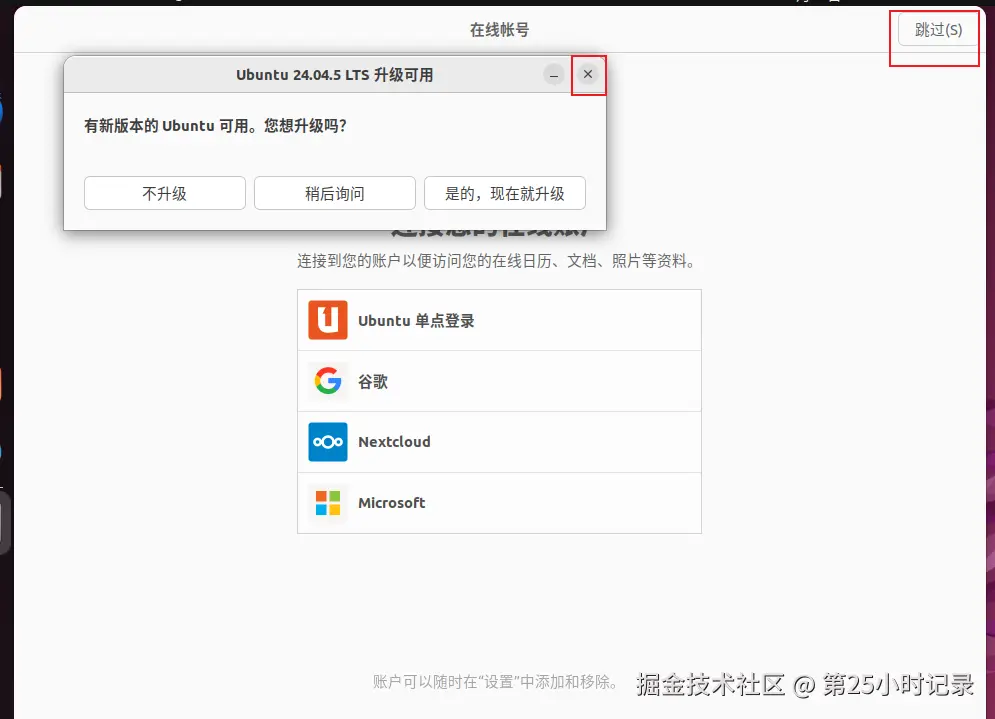Click the '在线帐号' window title
Viewport: 995px width, 719px height.
[x=499, y=30]
